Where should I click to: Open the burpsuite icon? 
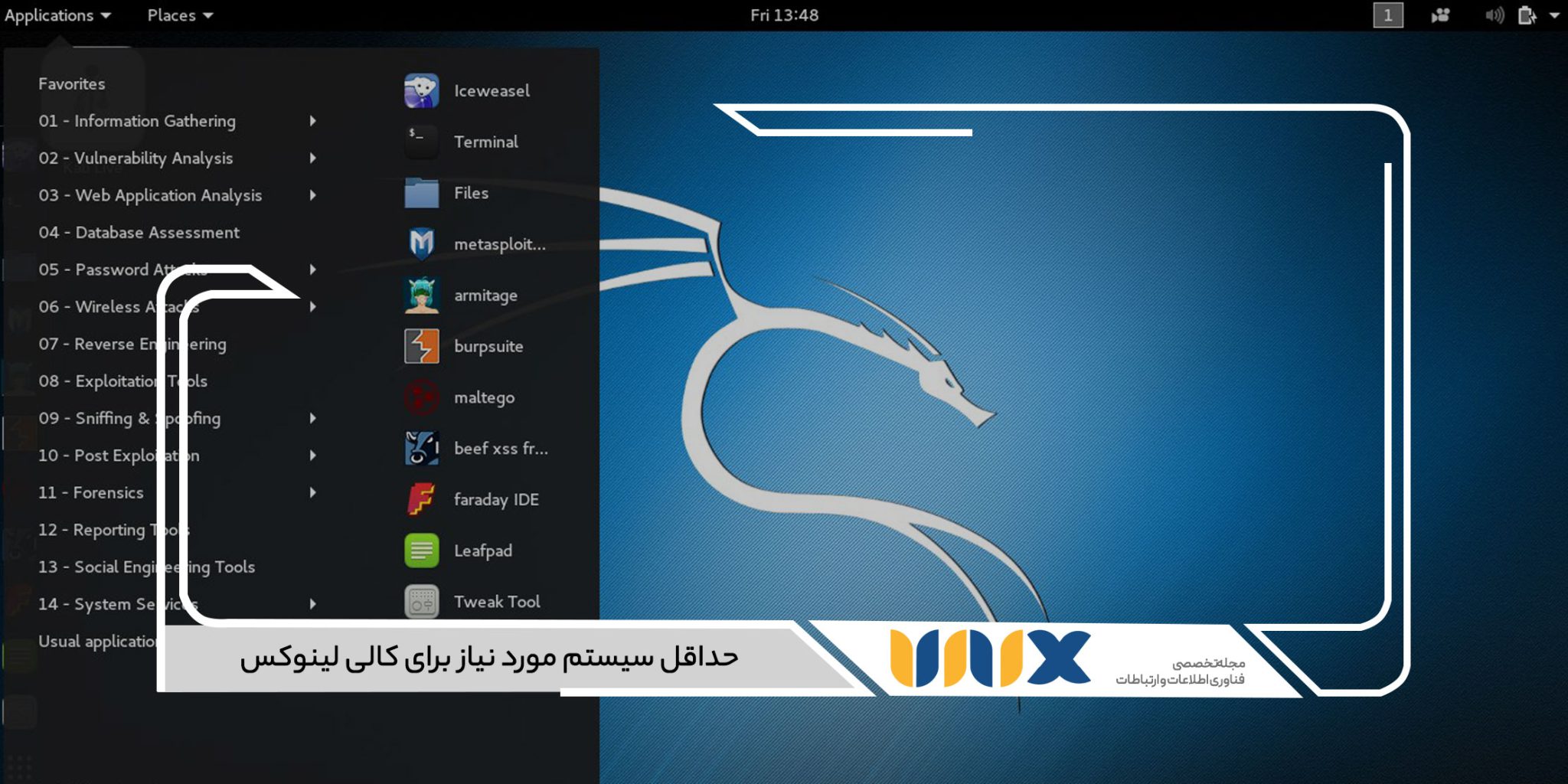pyautogui.click(x=421, y=346)
